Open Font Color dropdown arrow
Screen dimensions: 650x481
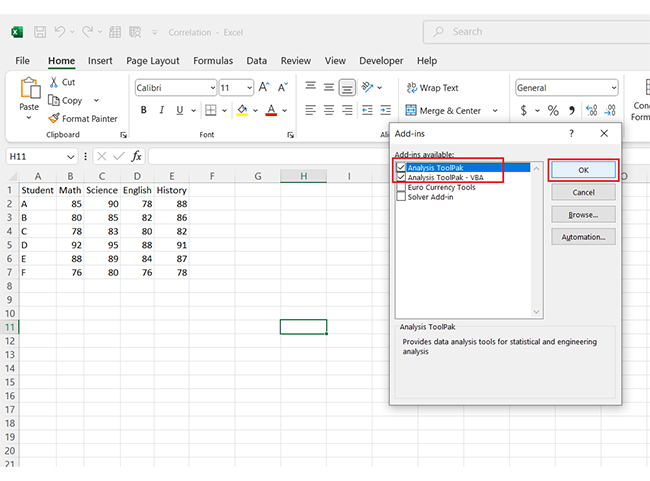[284, 110]
